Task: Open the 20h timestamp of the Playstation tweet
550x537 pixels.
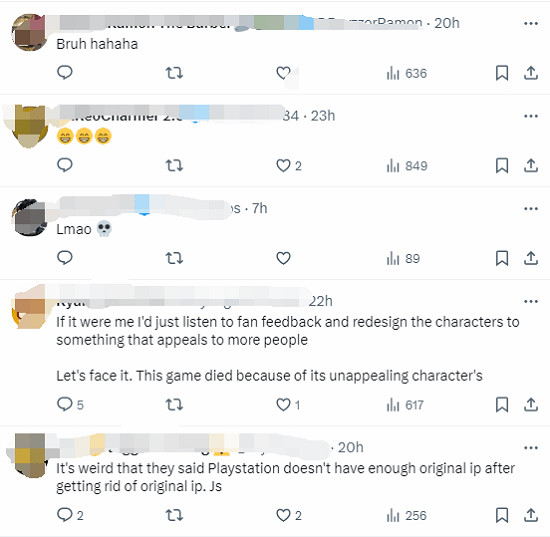Action: click(350, 447)
